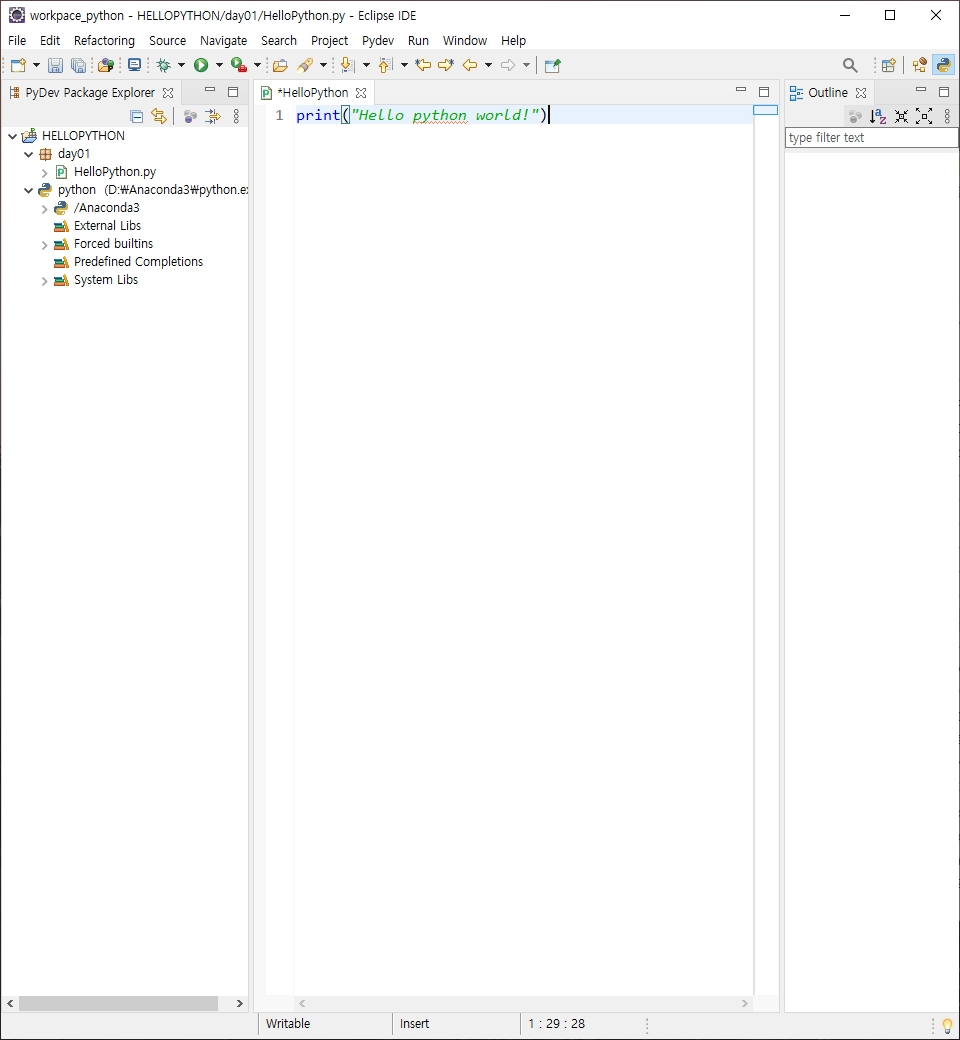Click the Next Edit Location icon
Image resolution: width=960 pixels, height=1040 pixels.
click(446, 65)
